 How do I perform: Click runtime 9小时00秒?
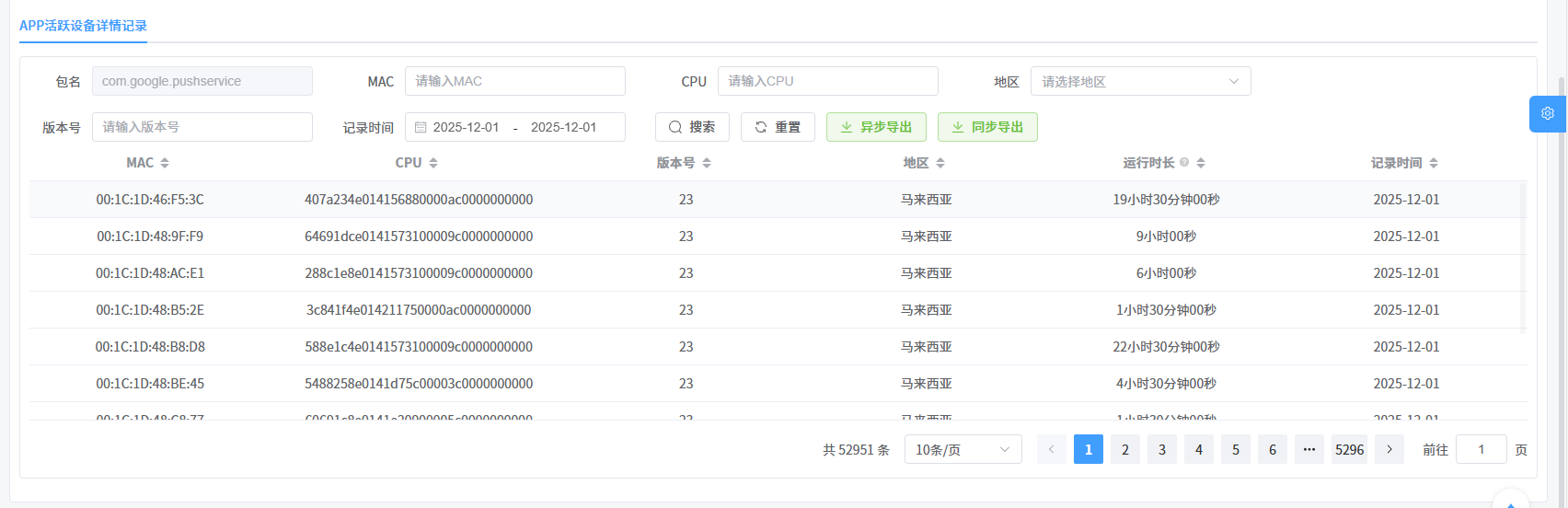click(1166, 237)
